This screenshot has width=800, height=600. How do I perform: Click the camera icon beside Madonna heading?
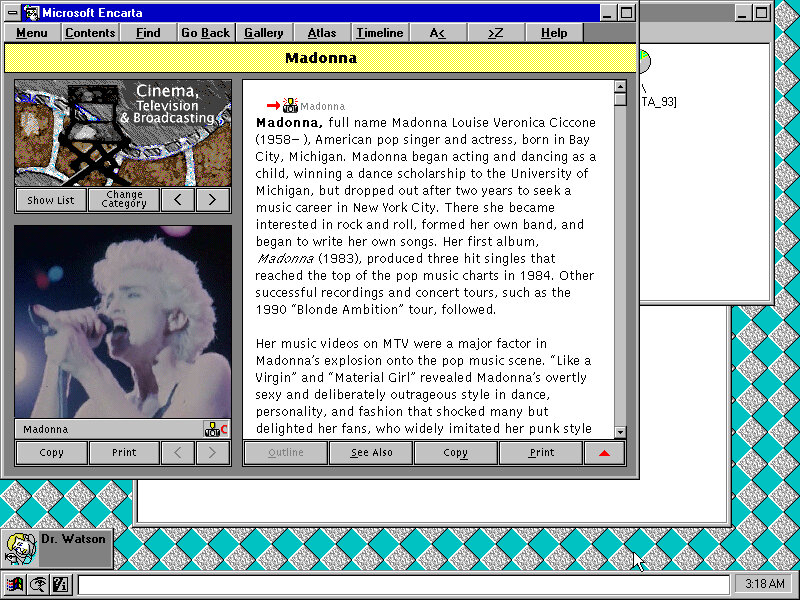290,105
